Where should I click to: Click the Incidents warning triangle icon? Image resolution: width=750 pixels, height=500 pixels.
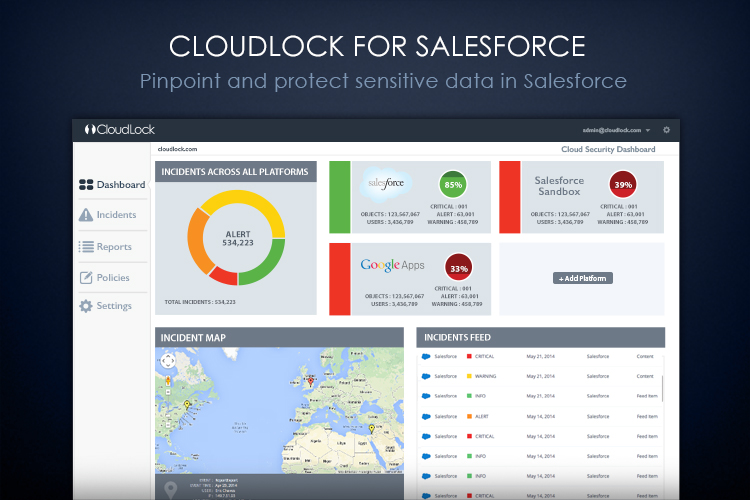coord(86,215)
